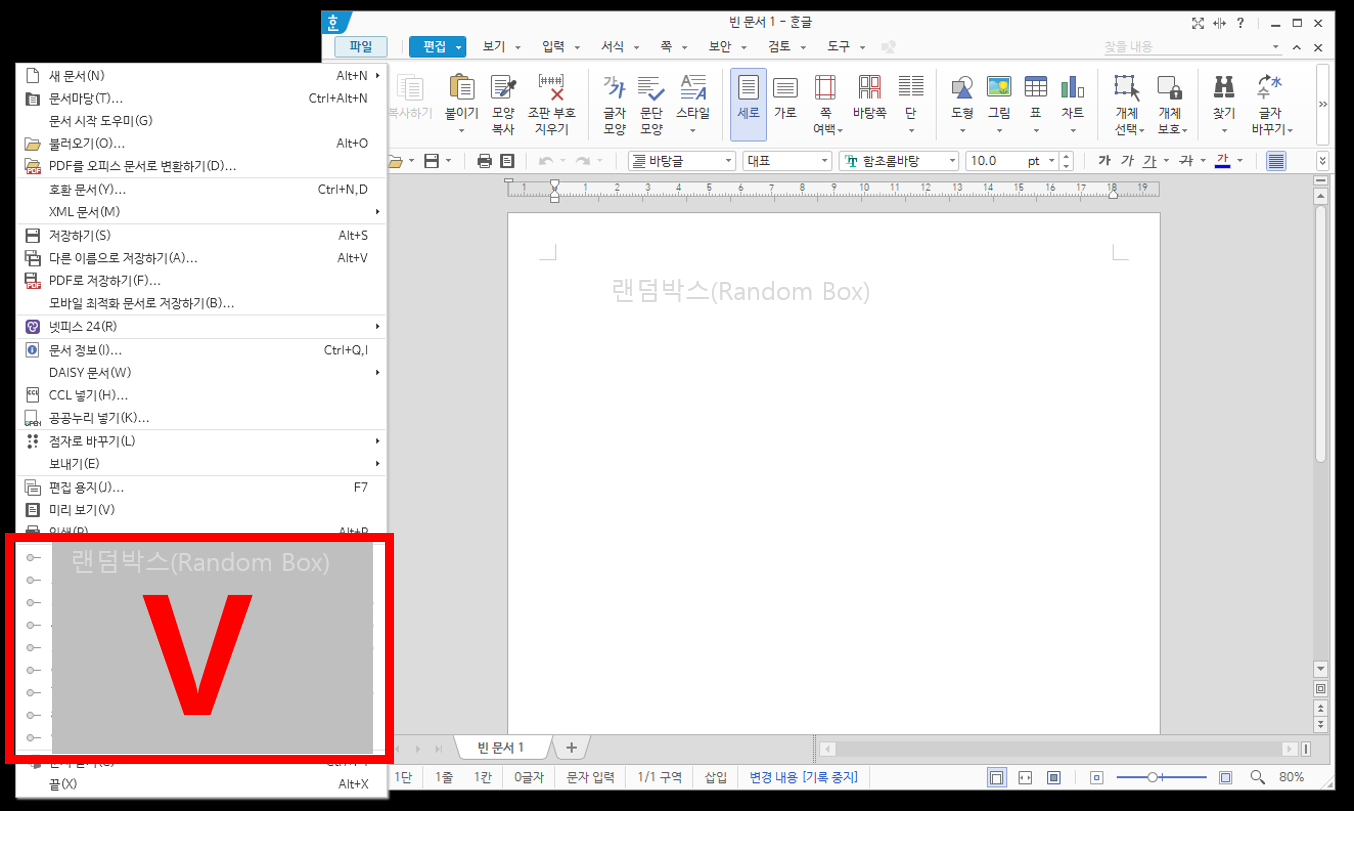Click the + button to open new tab

(x=571, y=746)
